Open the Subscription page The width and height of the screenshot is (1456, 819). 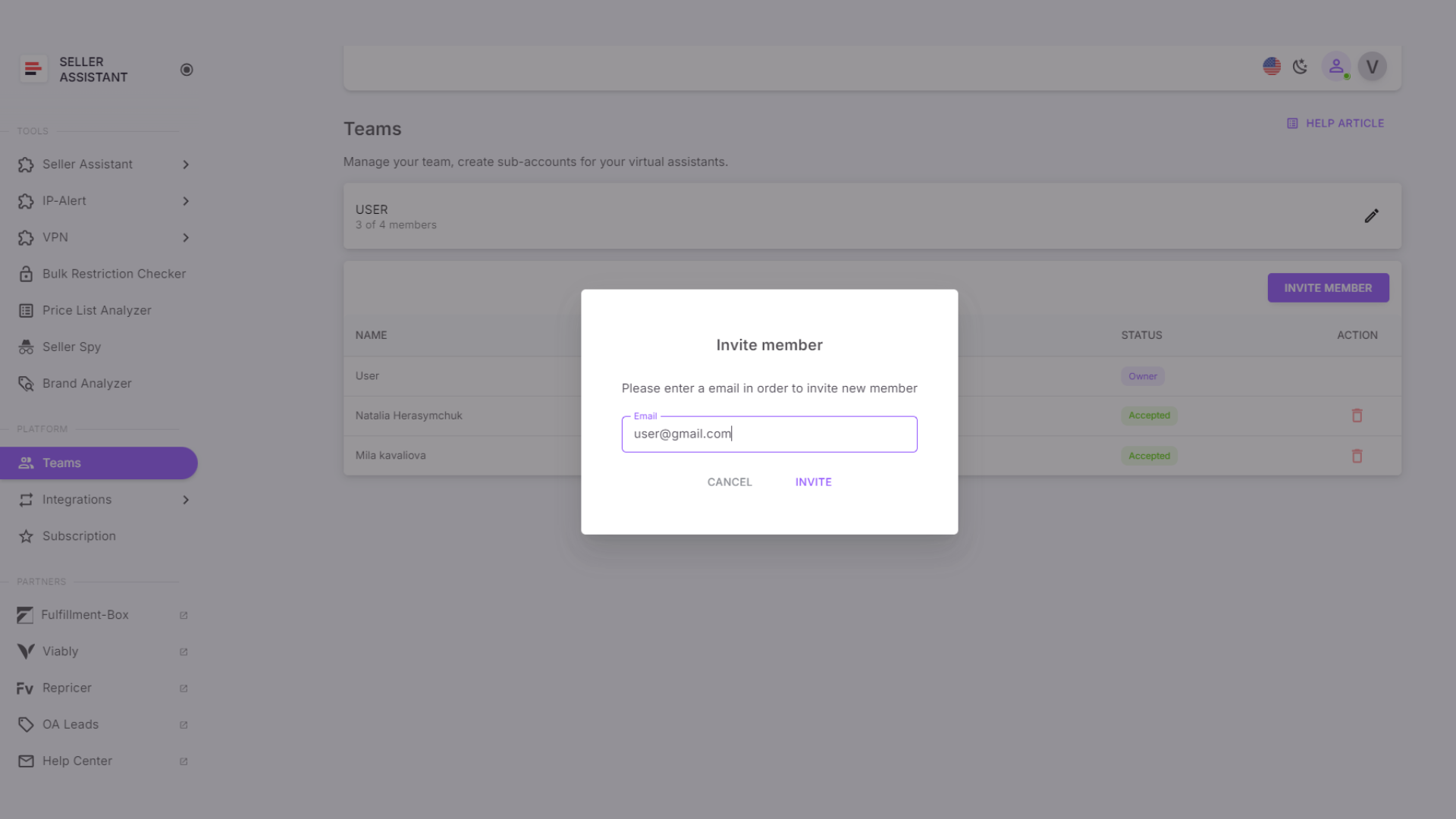[x=79, y=536]
